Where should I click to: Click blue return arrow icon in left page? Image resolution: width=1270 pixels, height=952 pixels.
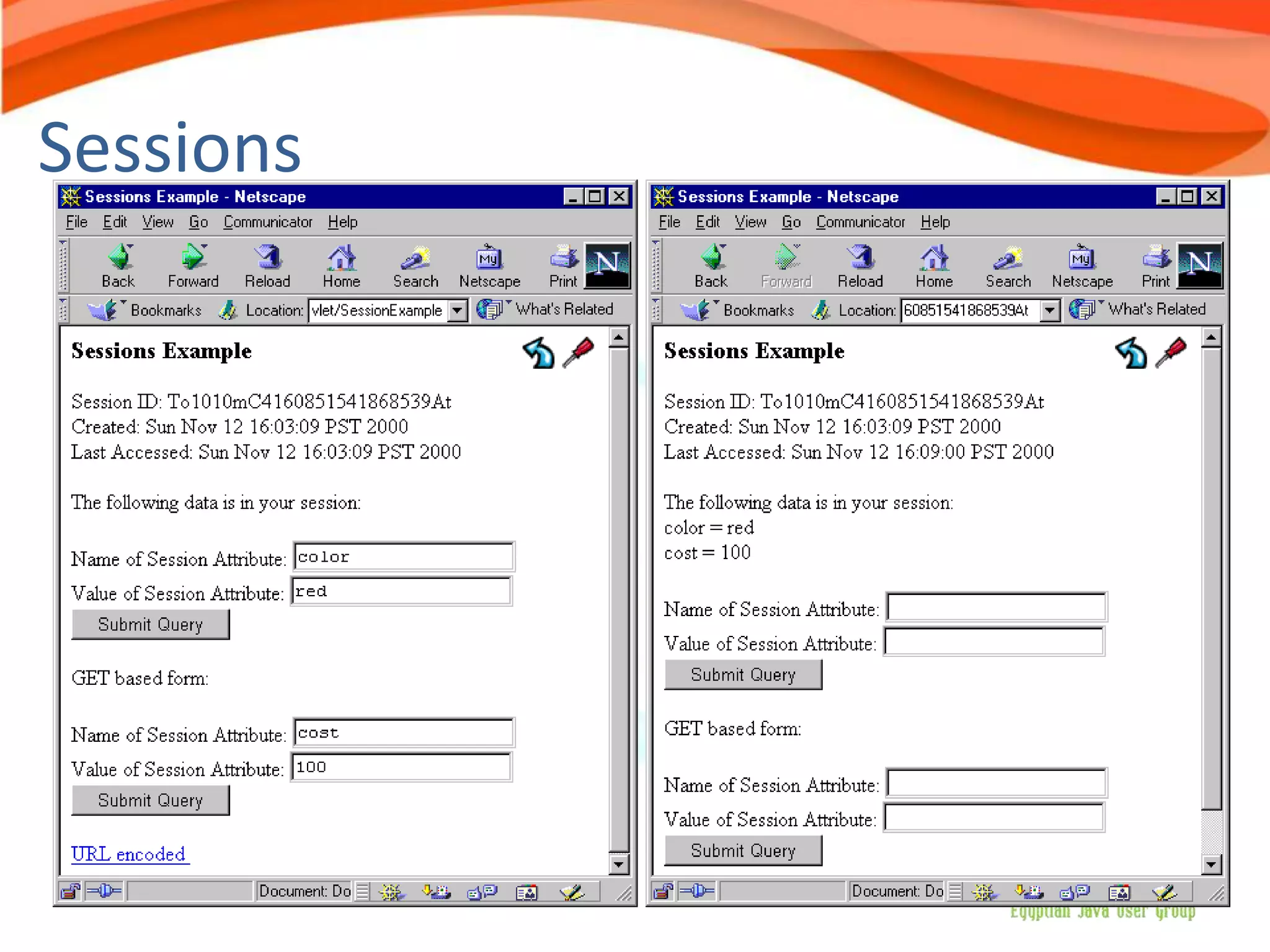(538, 353)
